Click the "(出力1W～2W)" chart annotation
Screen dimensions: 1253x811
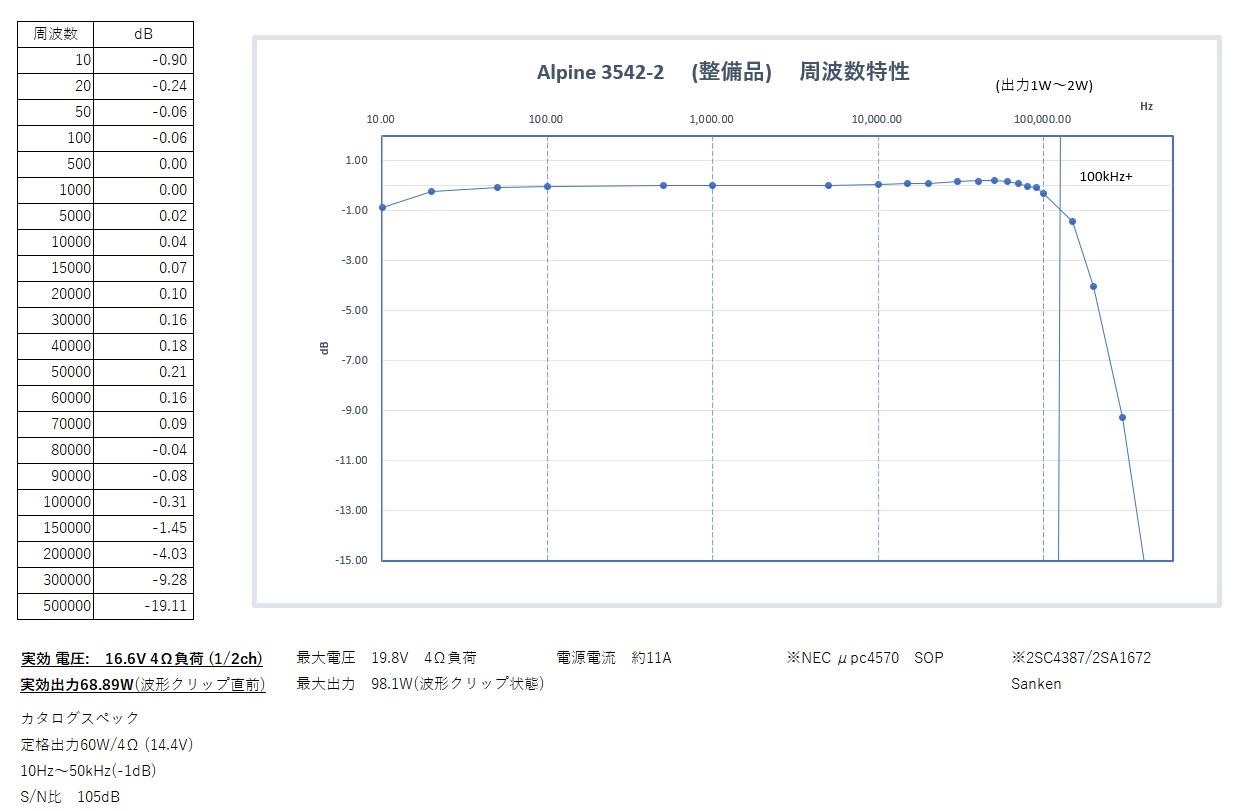point(1044,85)
